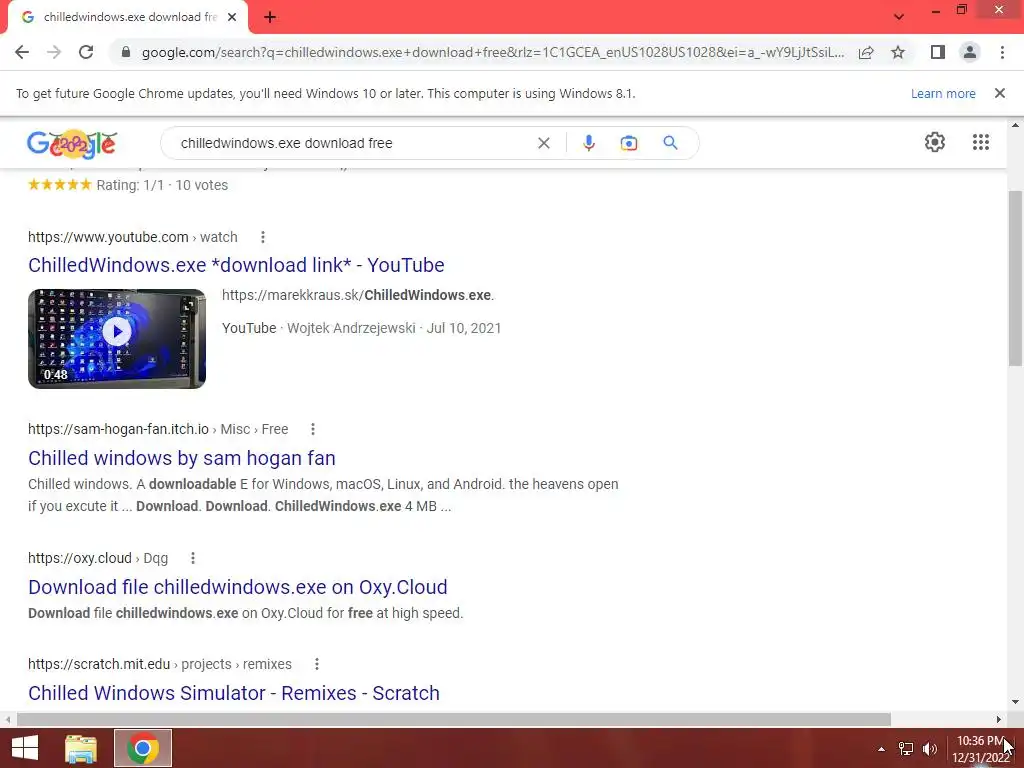The image size is (1024, 768).
Task: Click the vertical scrollbar thumb
Action: tap(1015, 278)
